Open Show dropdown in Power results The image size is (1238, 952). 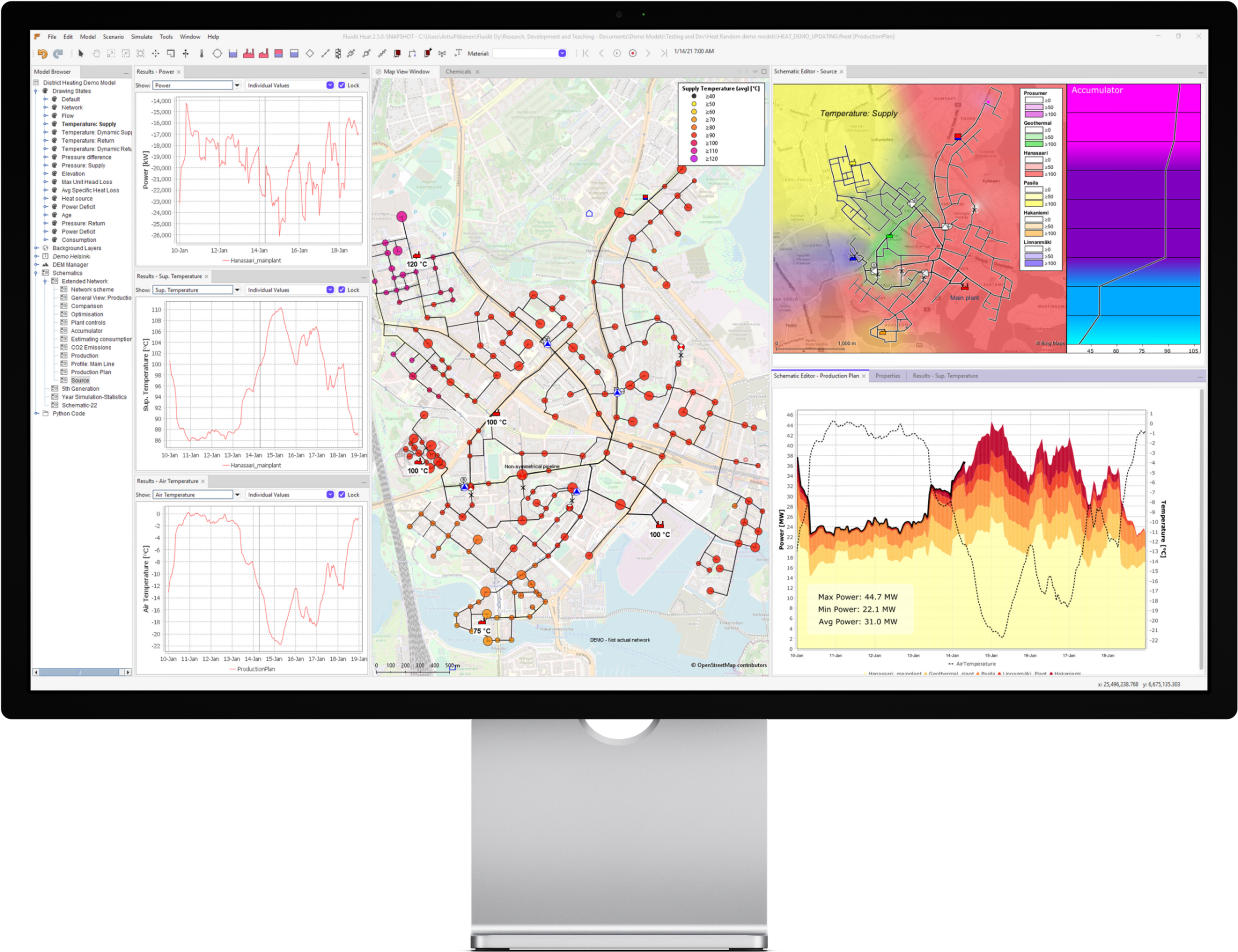tap(237, 86)
